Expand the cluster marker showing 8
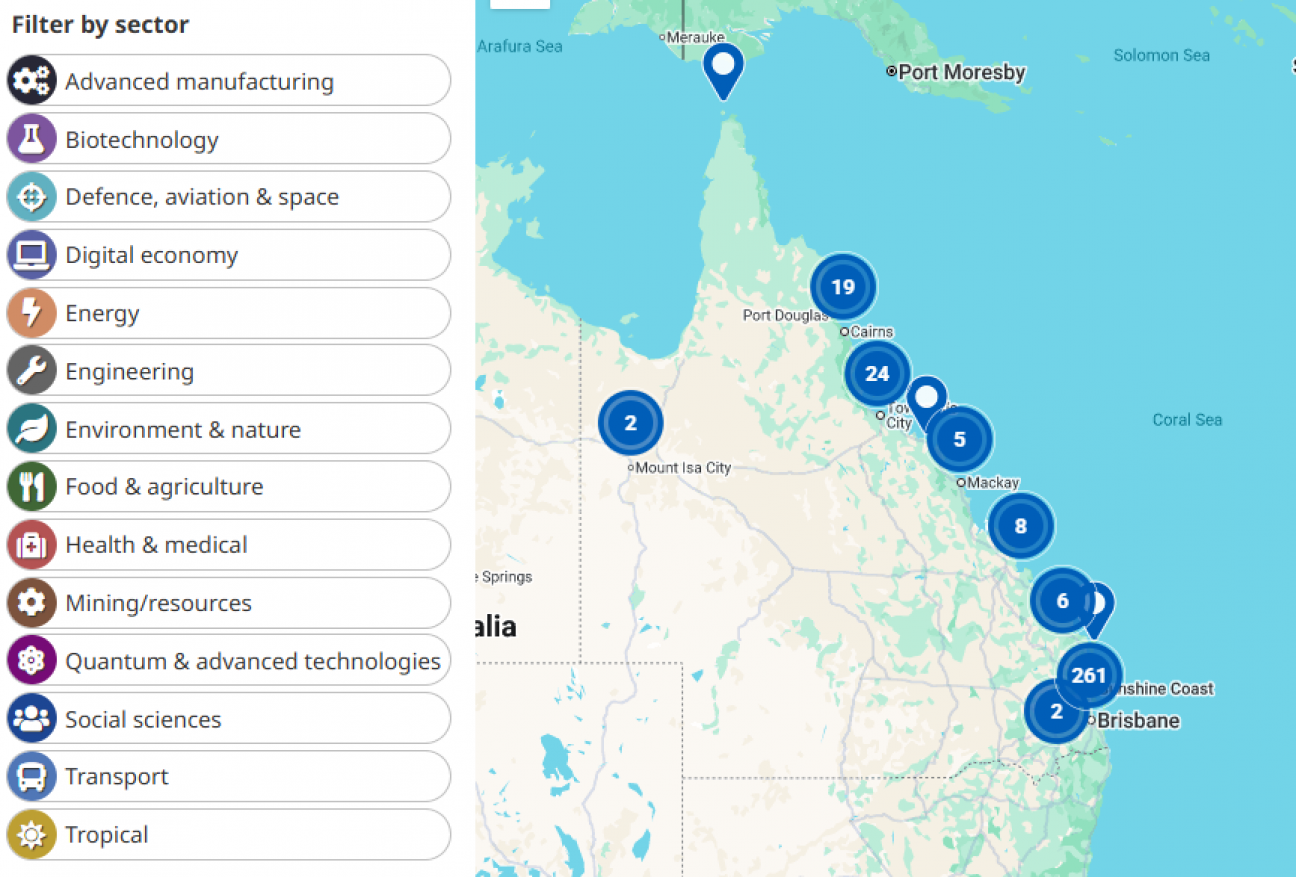 point(1021,526)
